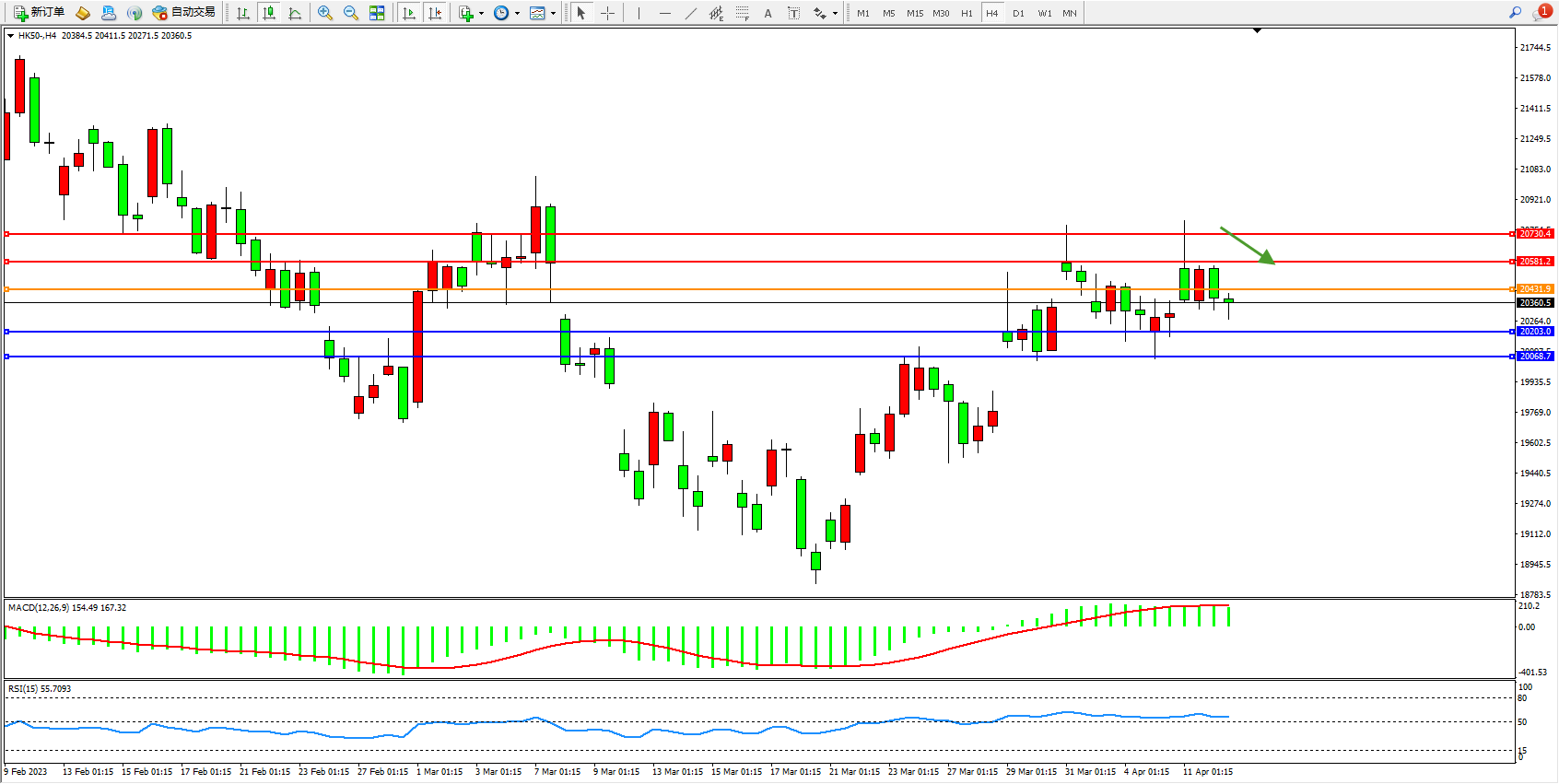This screenshot has width=1559, height=784.
Task: Pick the Fibonacci retracement tool
Action: tap(742, 13)
